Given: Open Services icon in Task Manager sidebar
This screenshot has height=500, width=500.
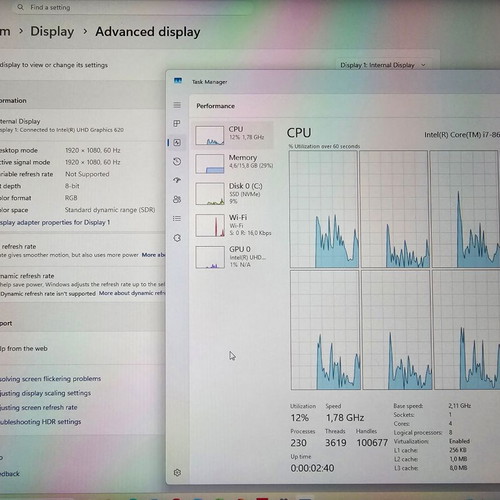Looking at the screenshot, I should [177, 238].
